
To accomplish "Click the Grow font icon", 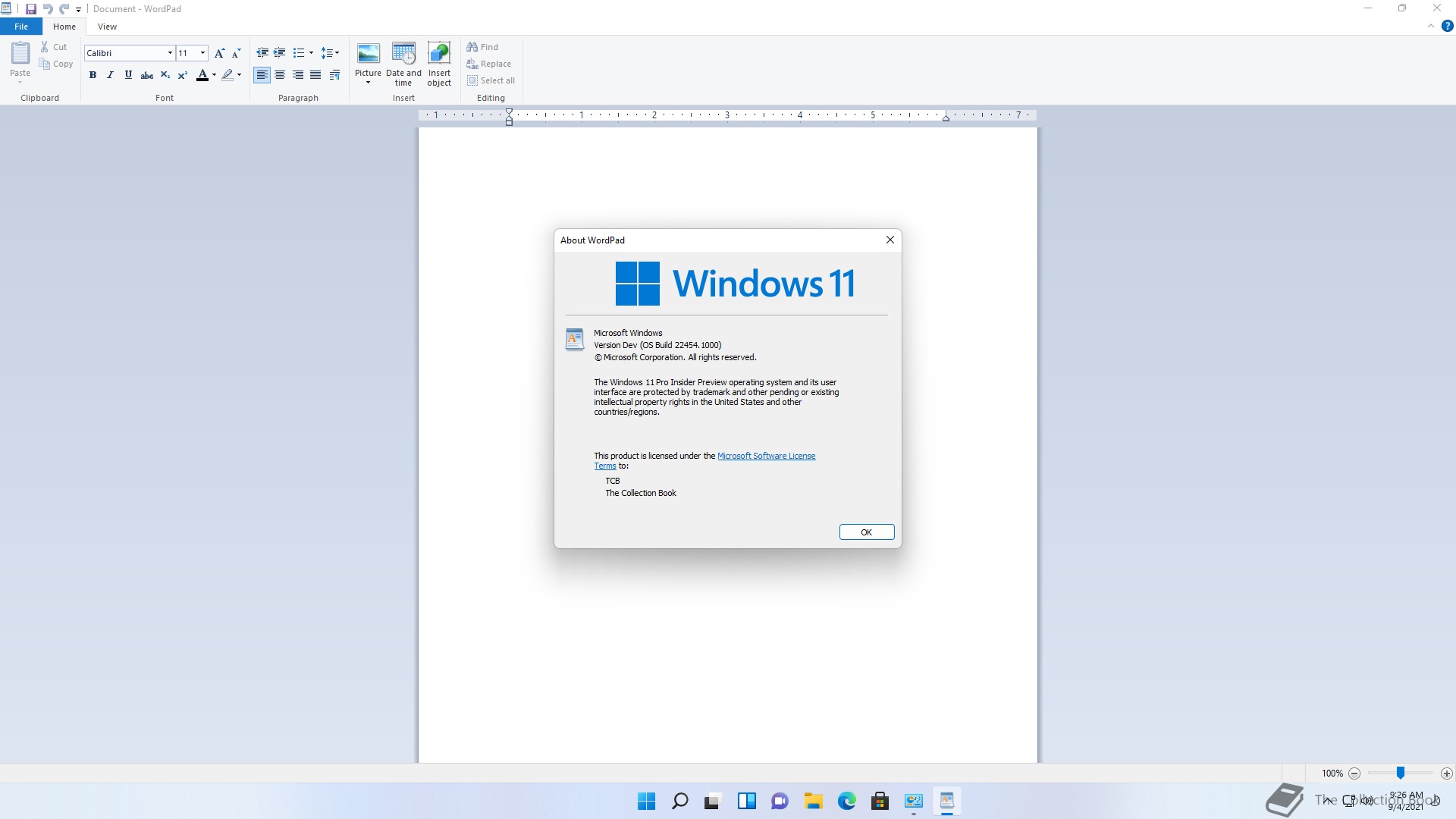I will point(219,53).
